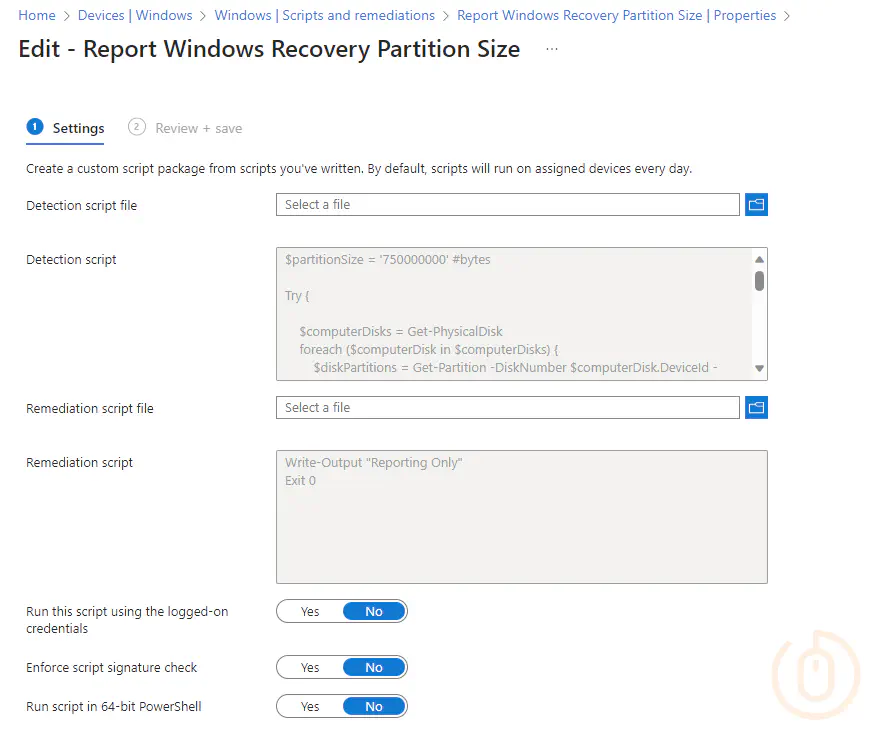The image size is (891, 750).
Task: Open the ellipsis more options menu
Action: pyautogui.click(x=552, y=49)
